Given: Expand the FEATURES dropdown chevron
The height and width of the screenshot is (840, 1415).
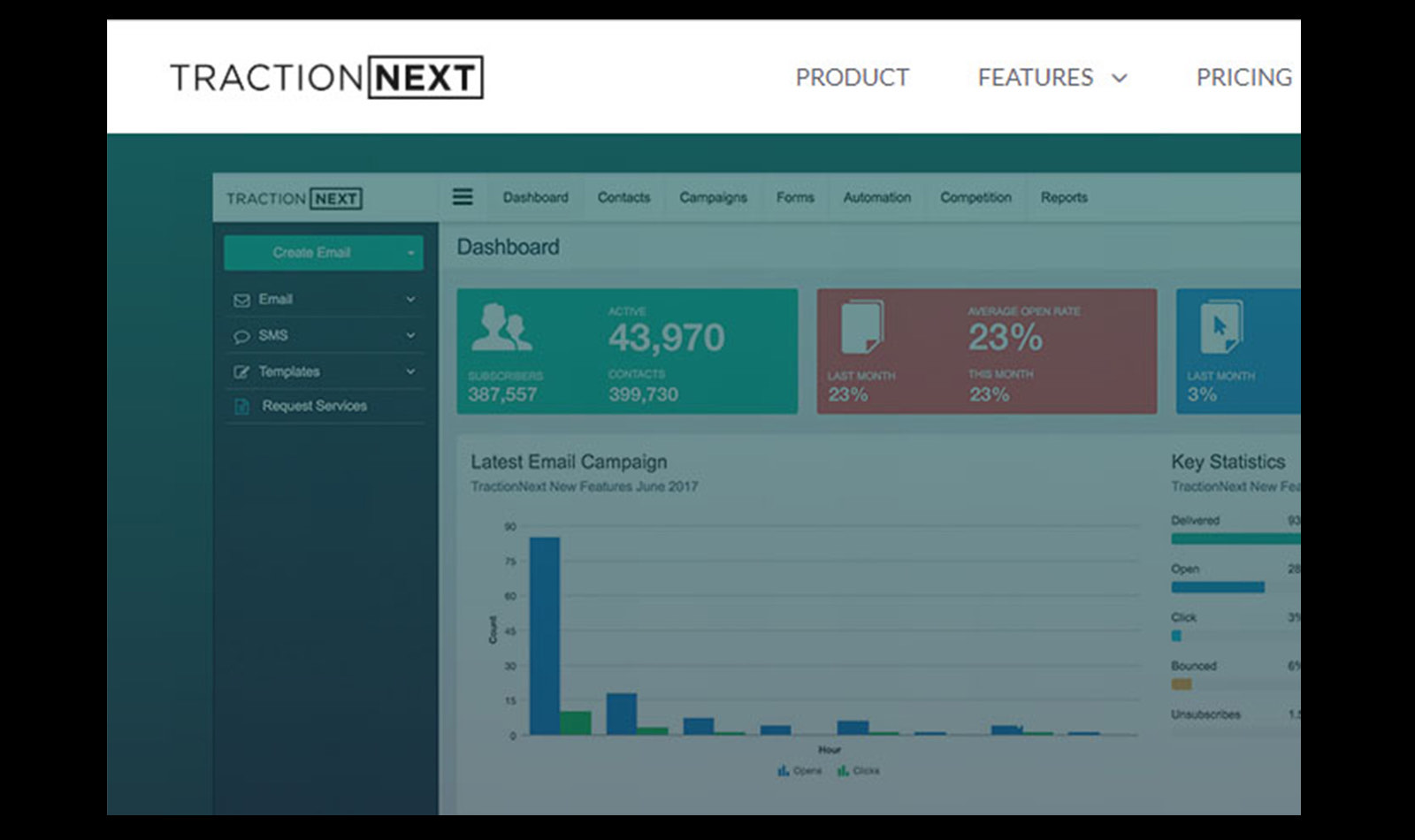Looking at the screenshot, I should [x=1119, y=79].
